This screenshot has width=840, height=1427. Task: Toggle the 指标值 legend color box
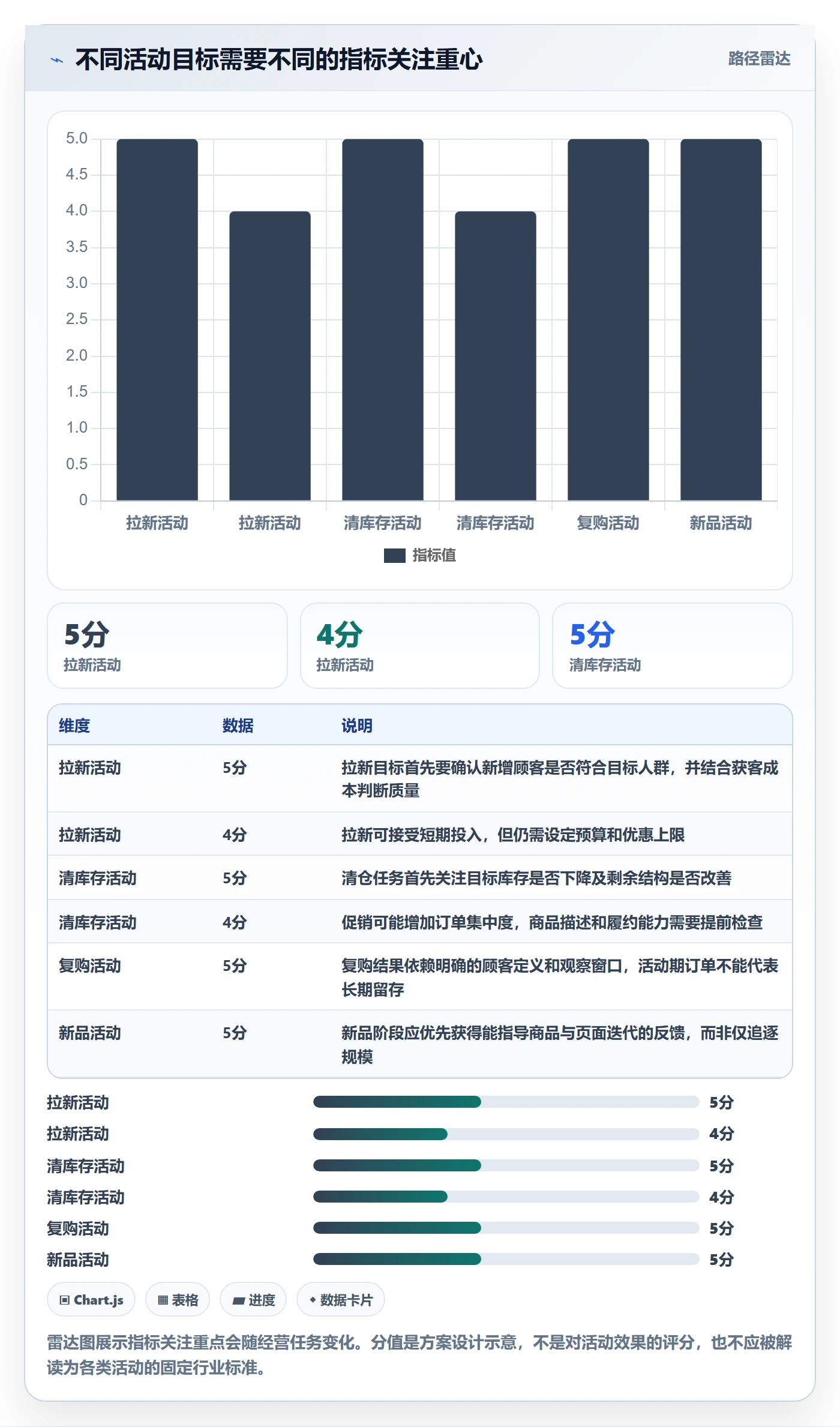[395, 556]
